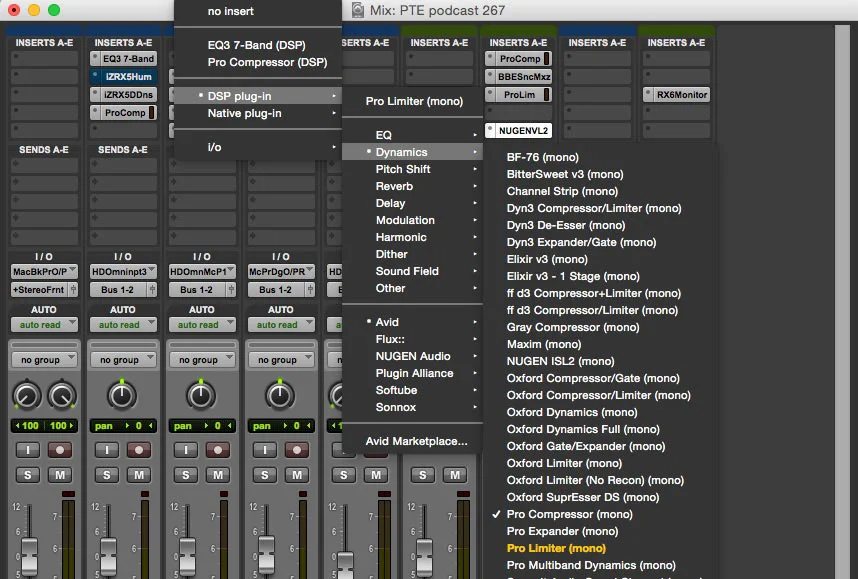Mute the second track
Viewport: 858px width, 579px height.
[x=139, y=475]
